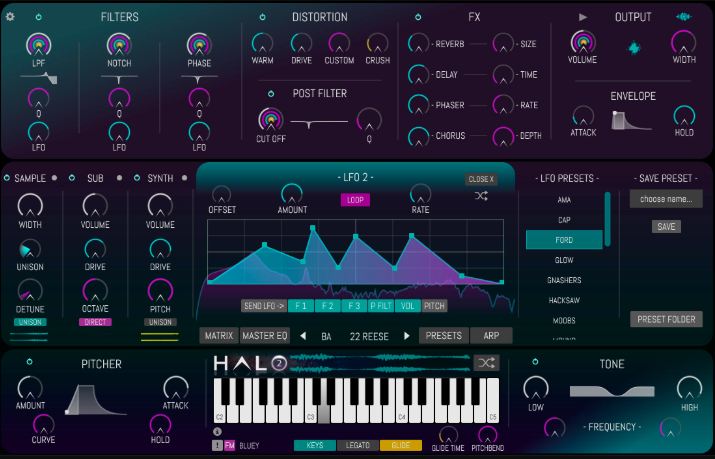
Task: Open the ARP panel
Action: click(x=491, y=336)
